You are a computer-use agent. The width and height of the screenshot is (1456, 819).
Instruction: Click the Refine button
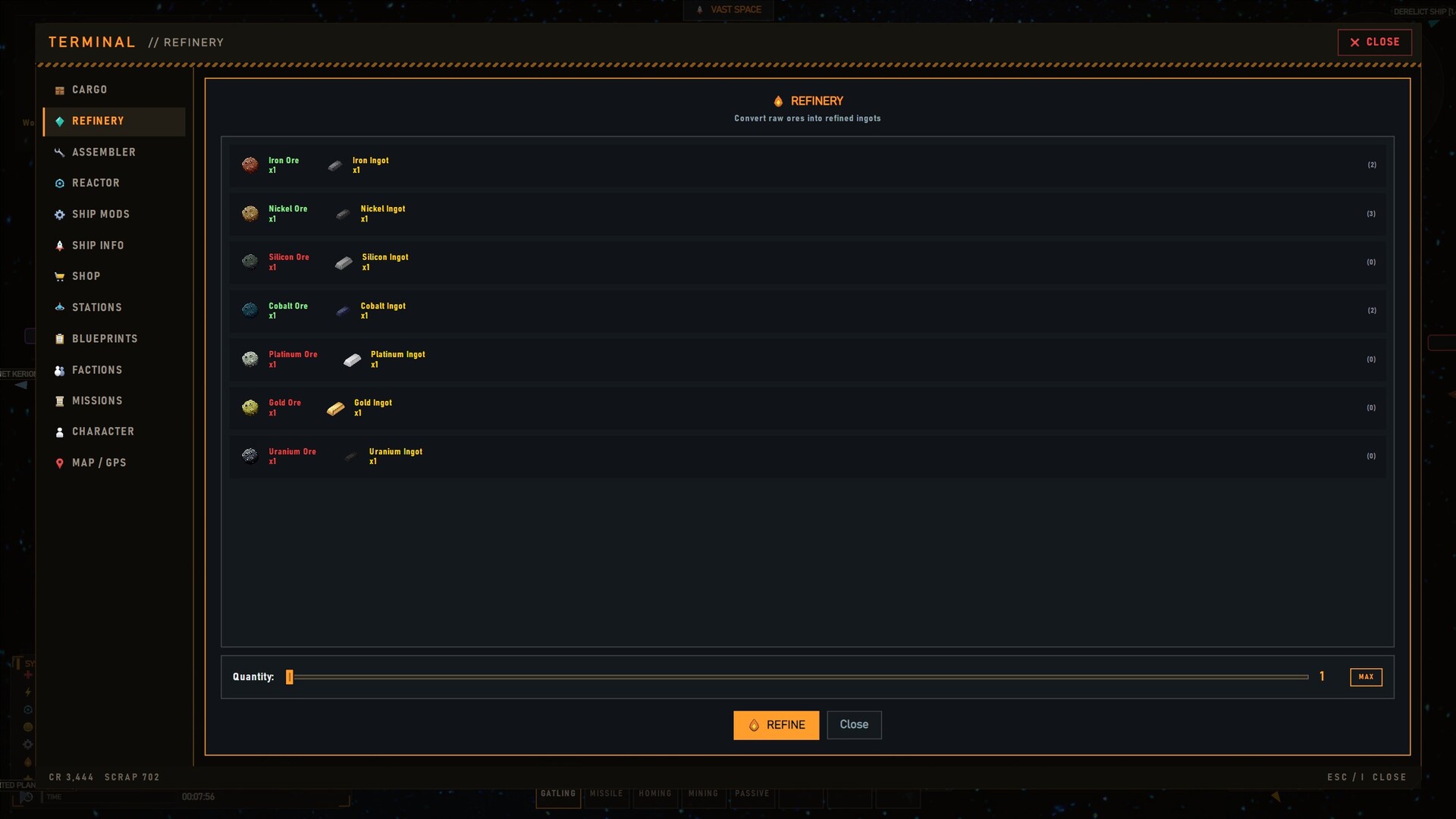click(776, 725)
